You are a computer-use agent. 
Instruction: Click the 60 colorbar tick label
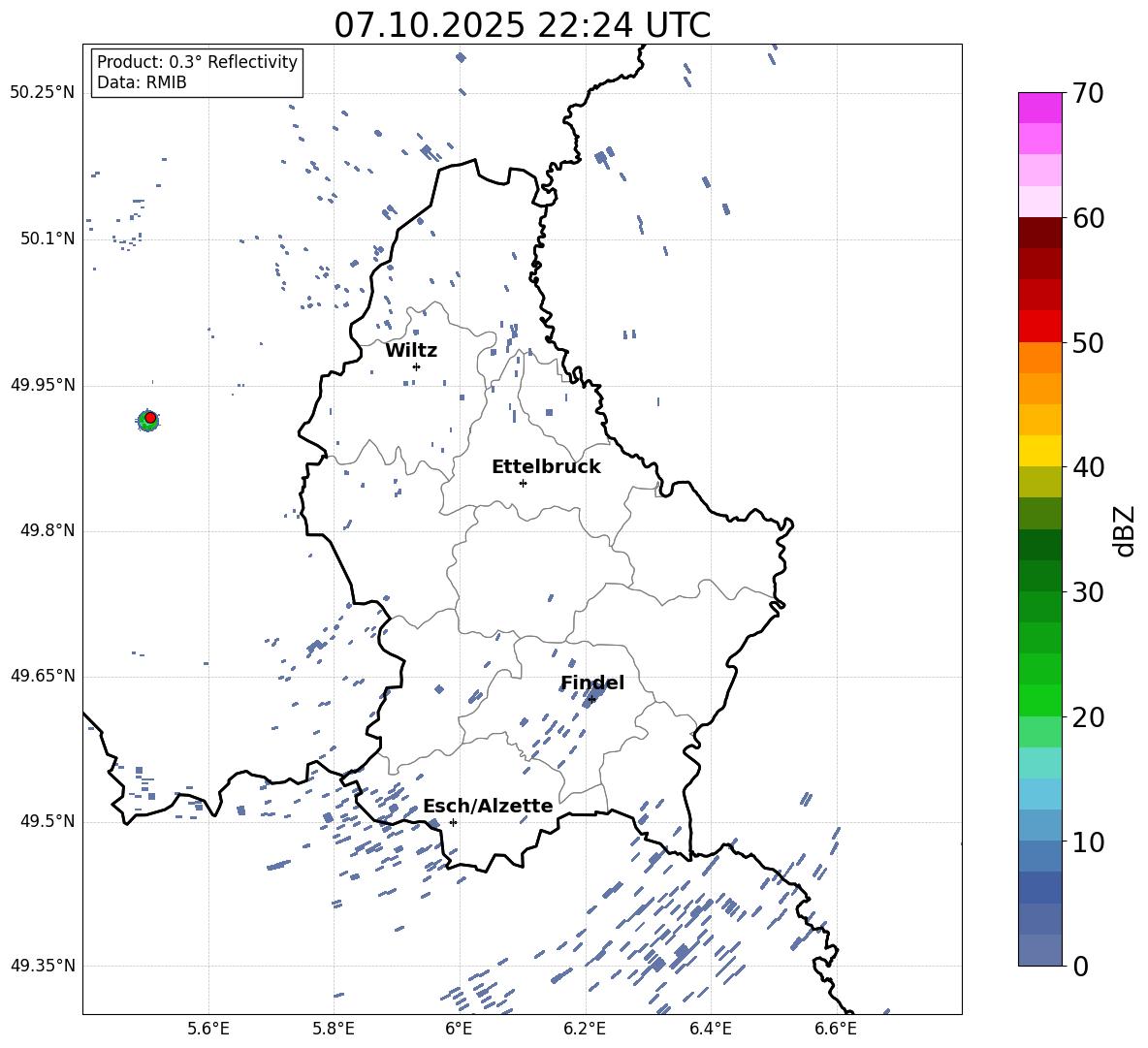1088,218
